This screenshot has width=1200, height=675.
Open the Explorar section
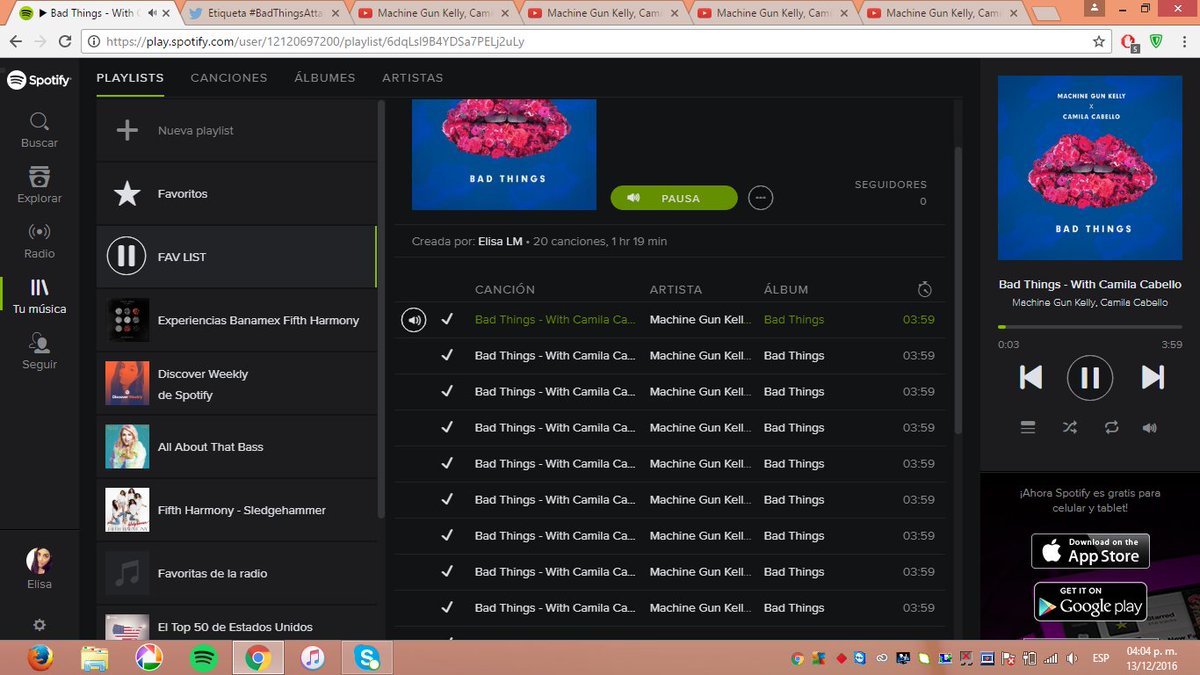[39, 185]
